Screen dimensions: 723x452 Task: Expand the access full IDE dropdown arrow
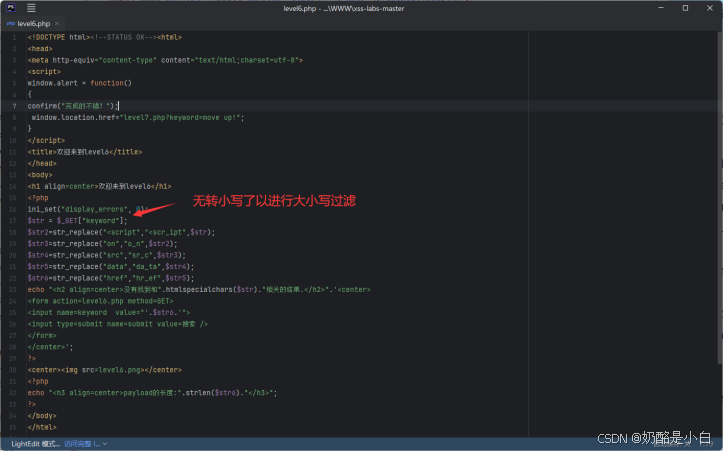(105, 444)
